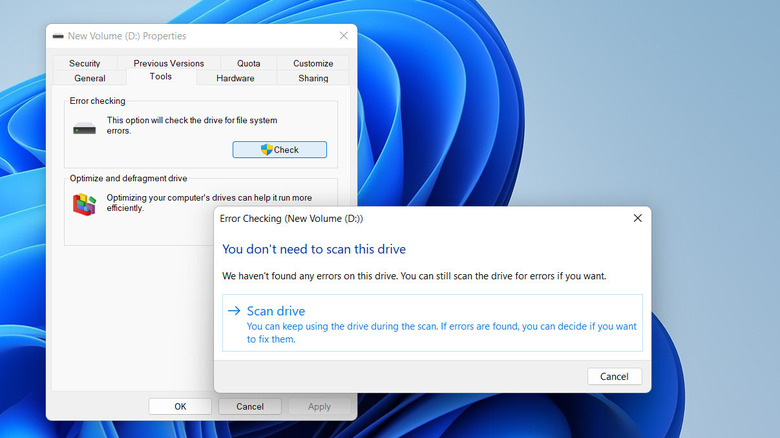Viewport: 780px width, 438px height.
Task: Select the Tools tab
Action: pos(161,77)
